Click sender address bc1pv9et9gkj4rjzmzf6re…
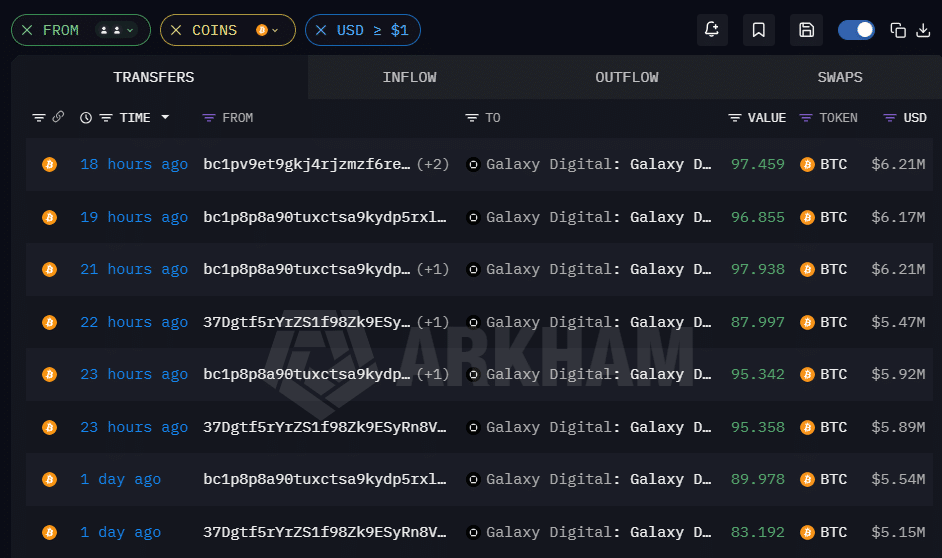The width and height of the screenshot is (942, 558). [306, 165]
